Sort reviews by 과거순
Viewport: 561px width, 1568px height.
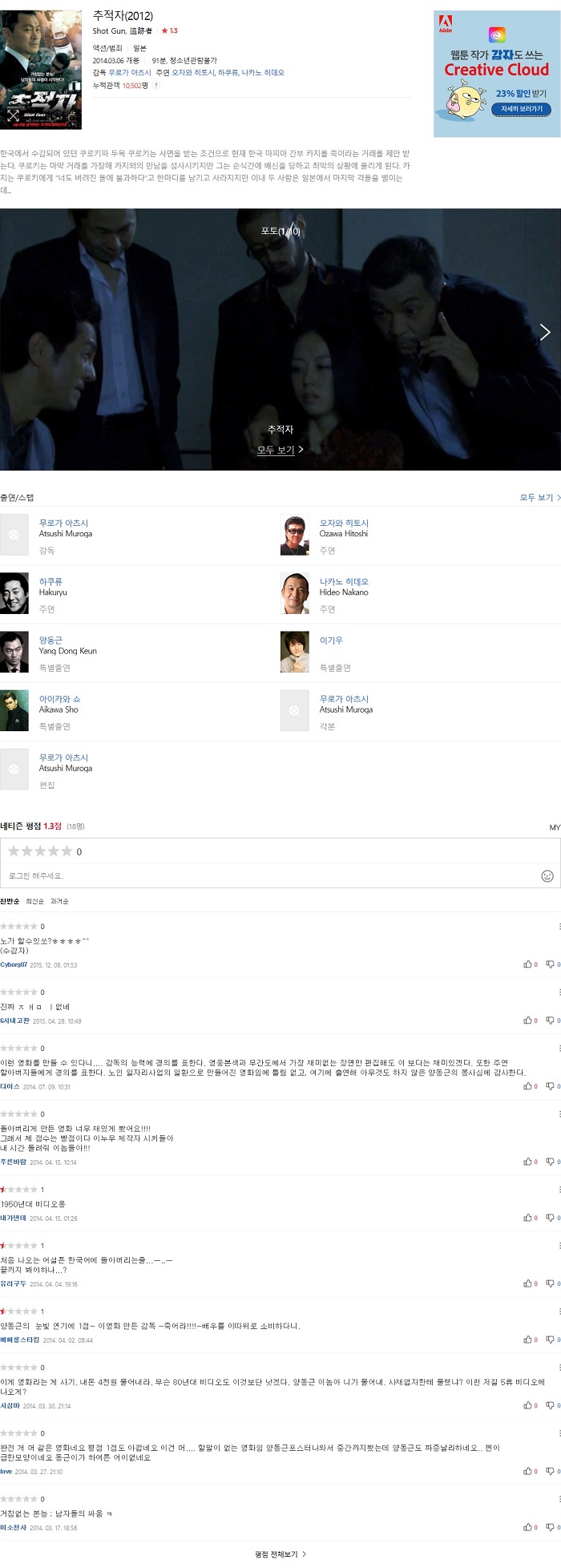[x=59, y=901]
